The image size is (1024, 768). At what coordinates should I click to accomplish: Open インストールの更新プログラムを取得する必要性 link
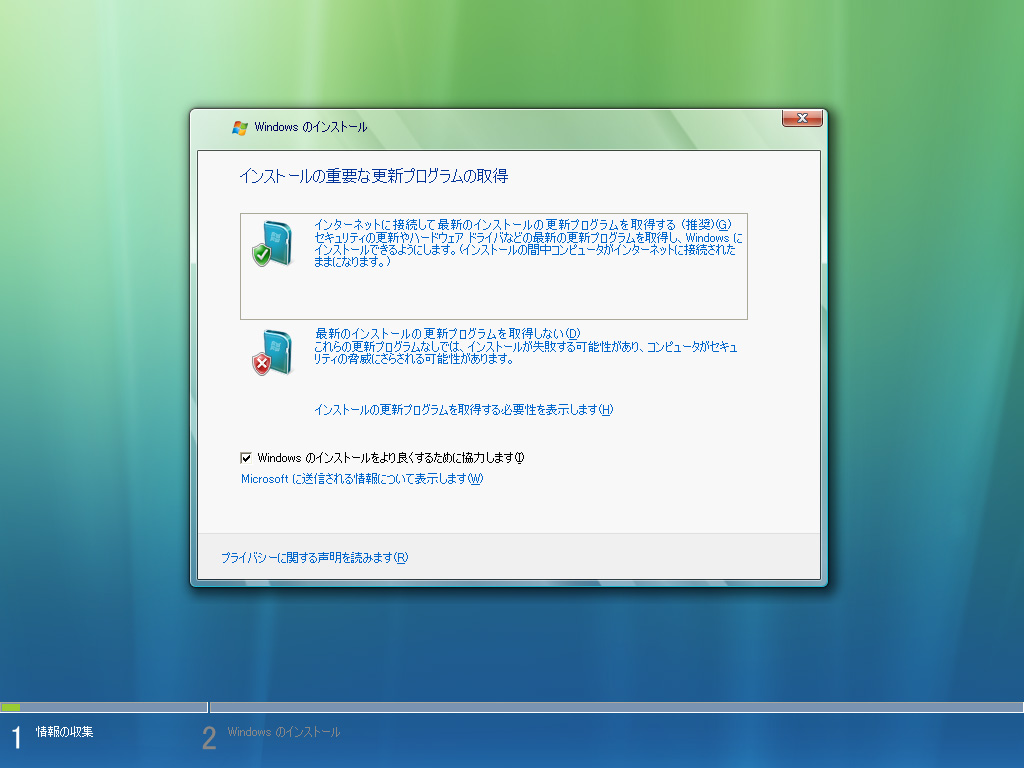pos(464,409)
